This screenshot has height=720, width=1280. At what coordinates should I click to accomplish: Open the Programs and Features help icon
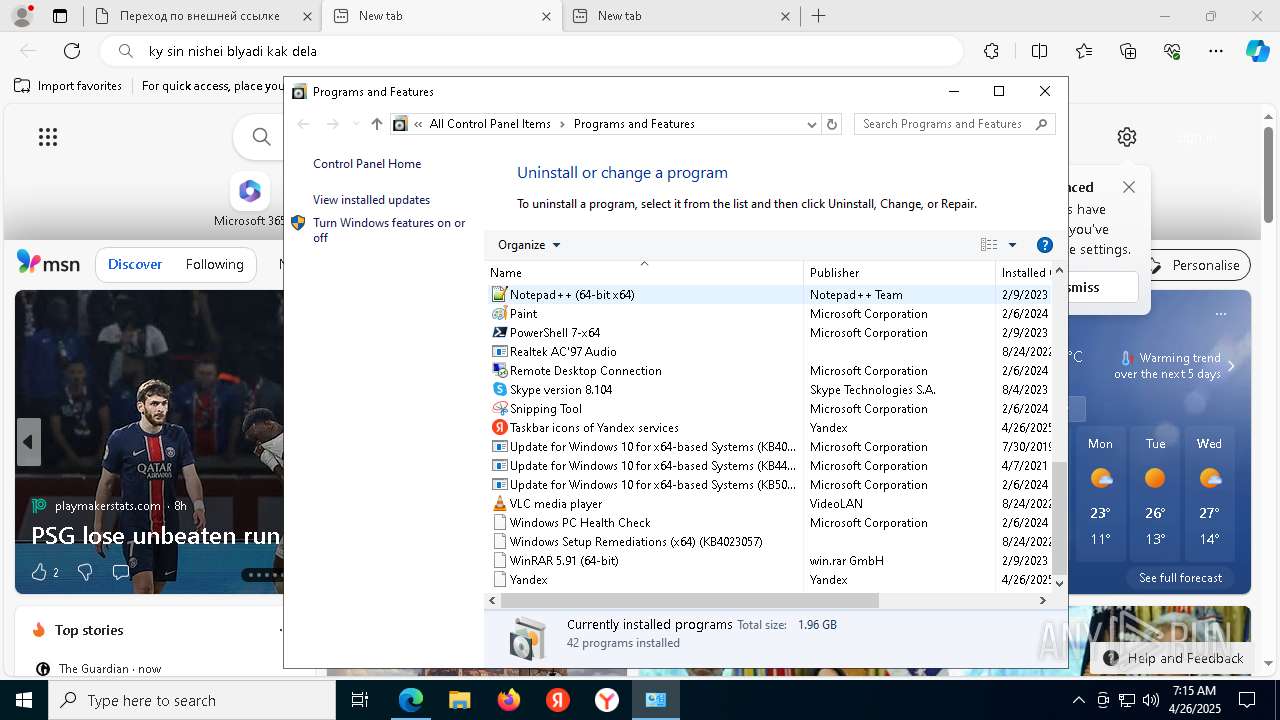point(1044,245)
